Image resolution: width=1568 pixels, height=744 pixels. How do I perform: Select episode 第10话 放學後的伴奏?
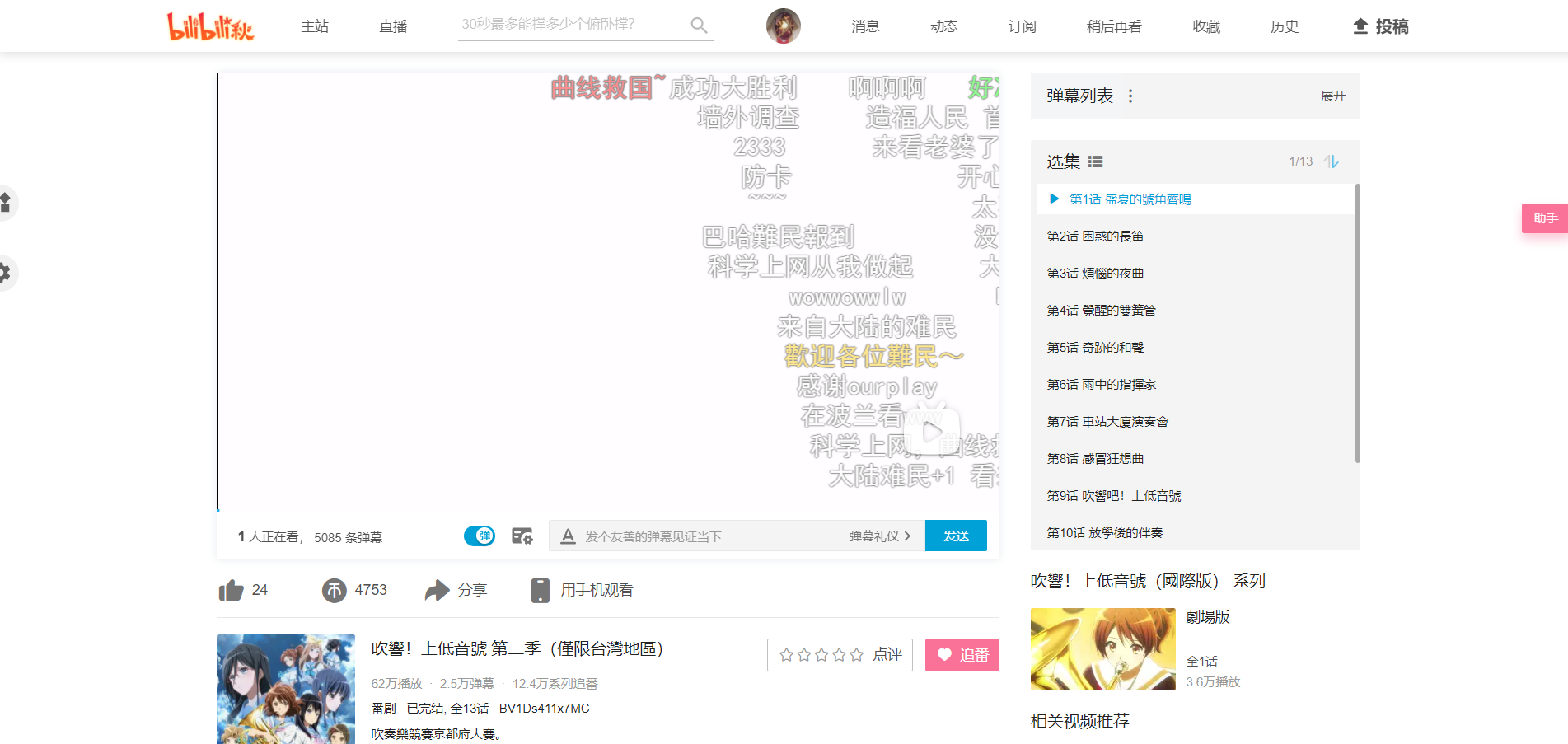[1195, 533]
